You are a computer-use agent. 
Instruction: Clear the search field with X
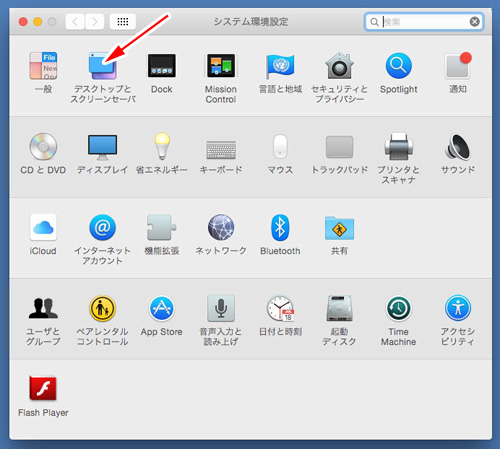click(474, 22)
